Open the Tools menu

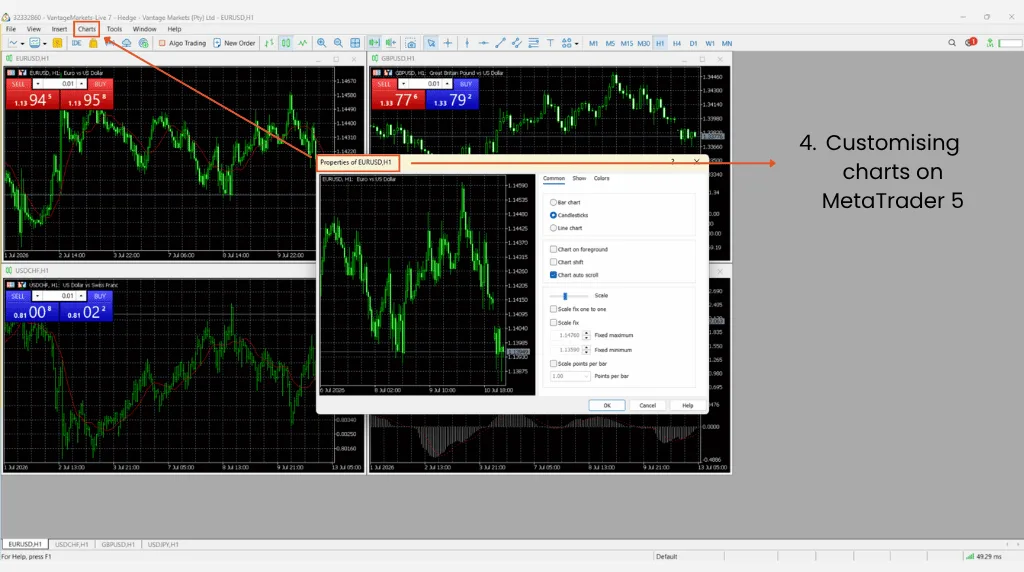tap(114, 29)
